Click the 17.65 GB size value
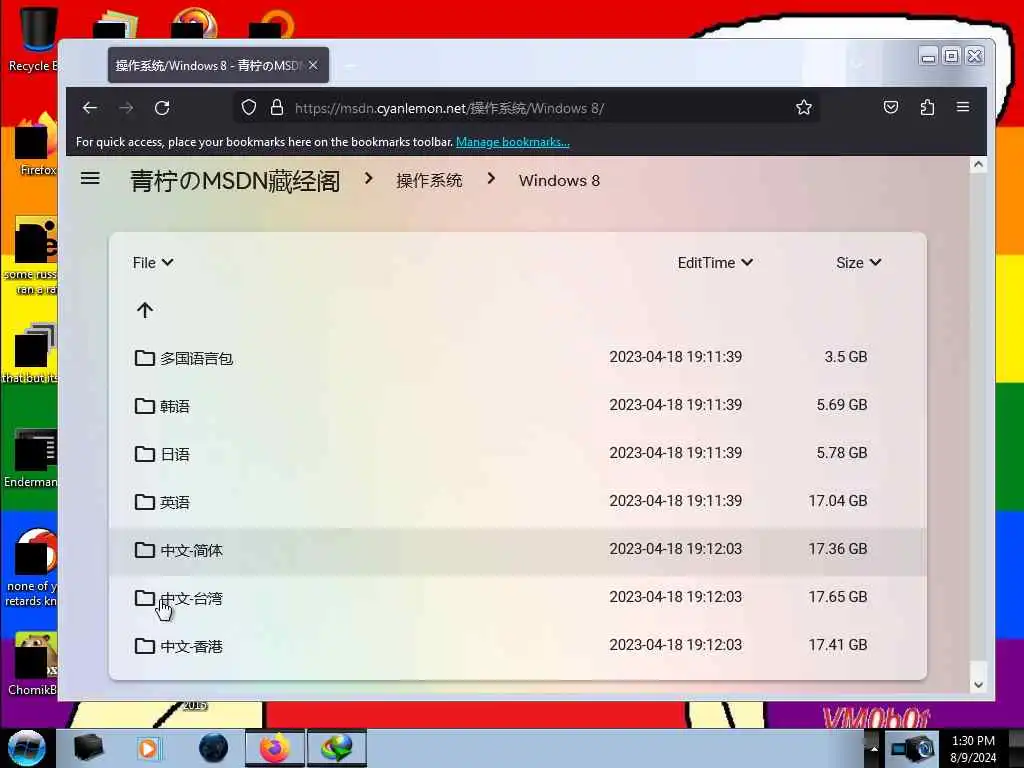 click(838, 597)
